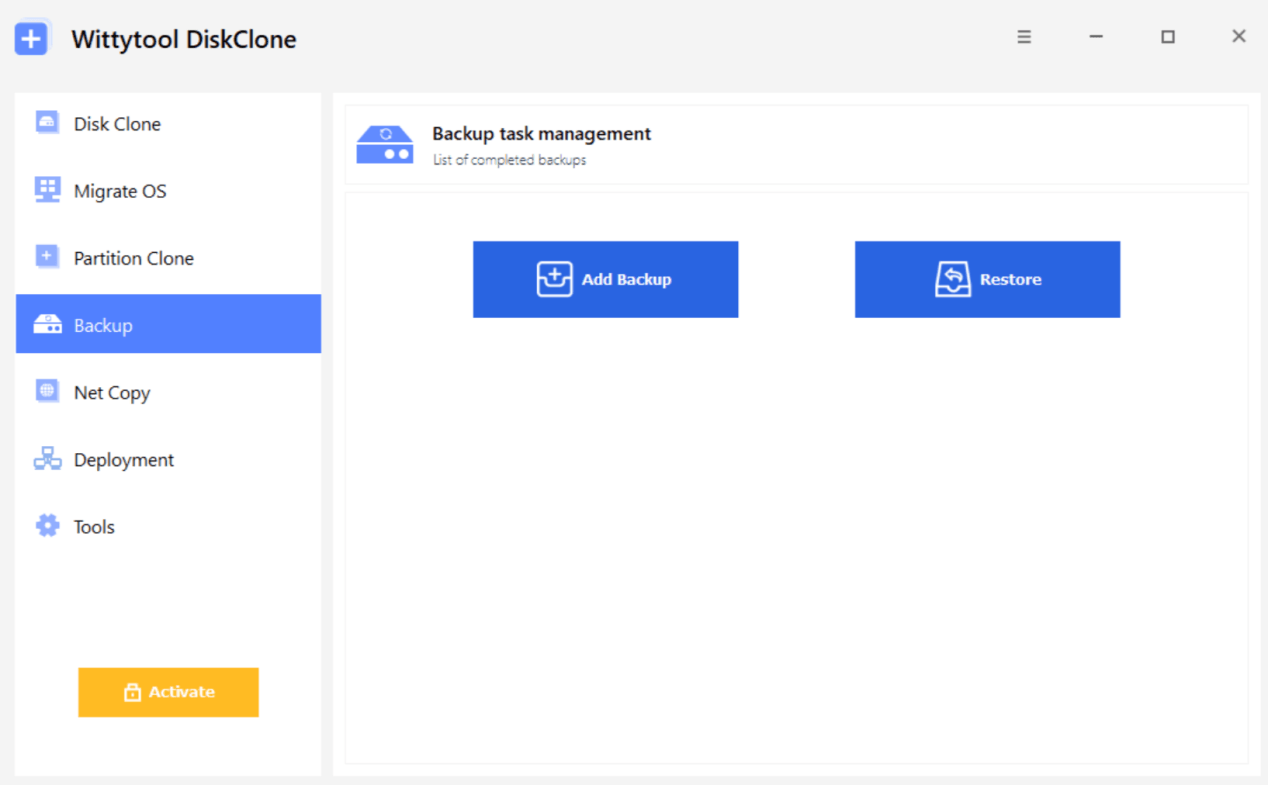Click the Wittytool DiskClone logo icon
The image size is (1268, 785).
pos(32,39)
